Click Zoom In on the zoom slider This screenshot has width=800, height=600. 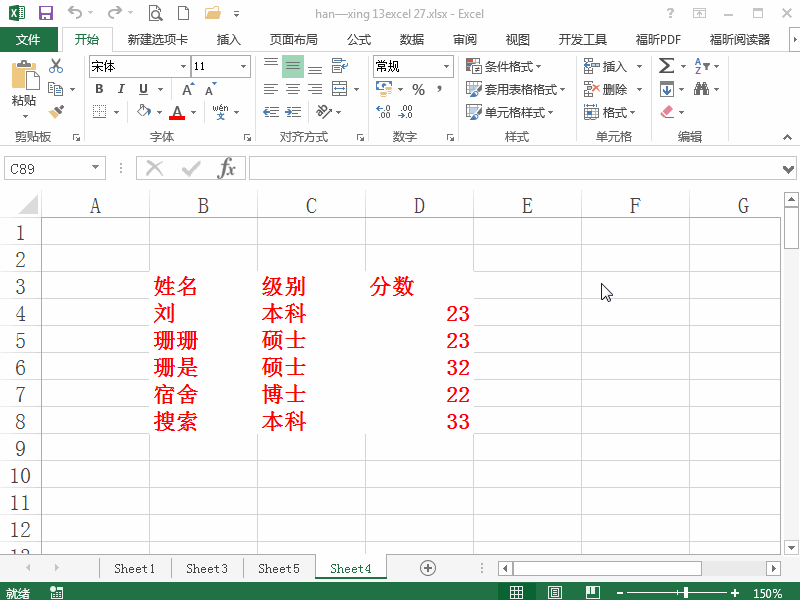pos(735,591)
